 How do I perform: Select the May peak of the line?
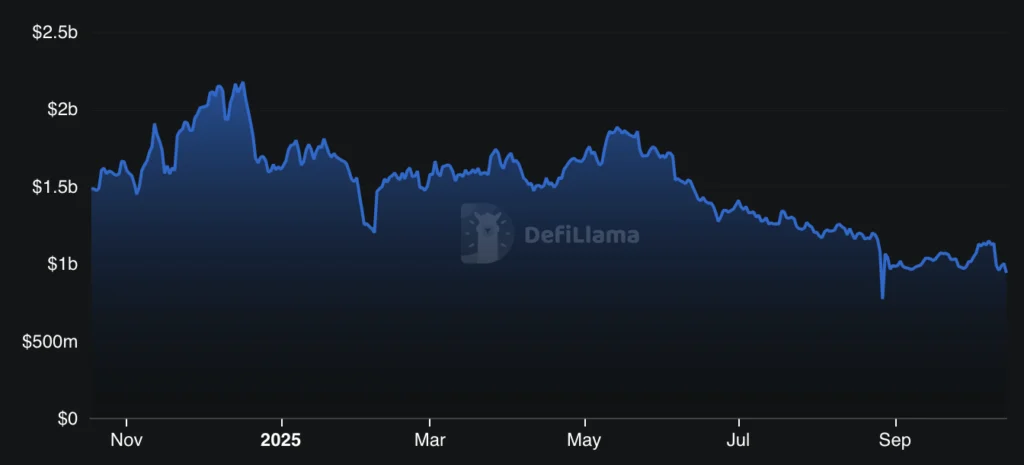[617, 128]
